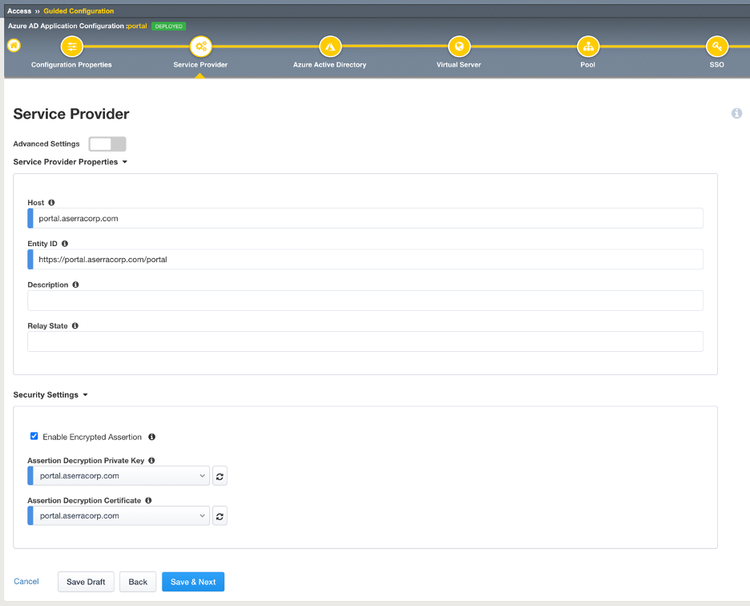The height and width of the screenshot is (606, 750).
Task: Click the Access breadcrumb
Action: [x=19, y=11]
